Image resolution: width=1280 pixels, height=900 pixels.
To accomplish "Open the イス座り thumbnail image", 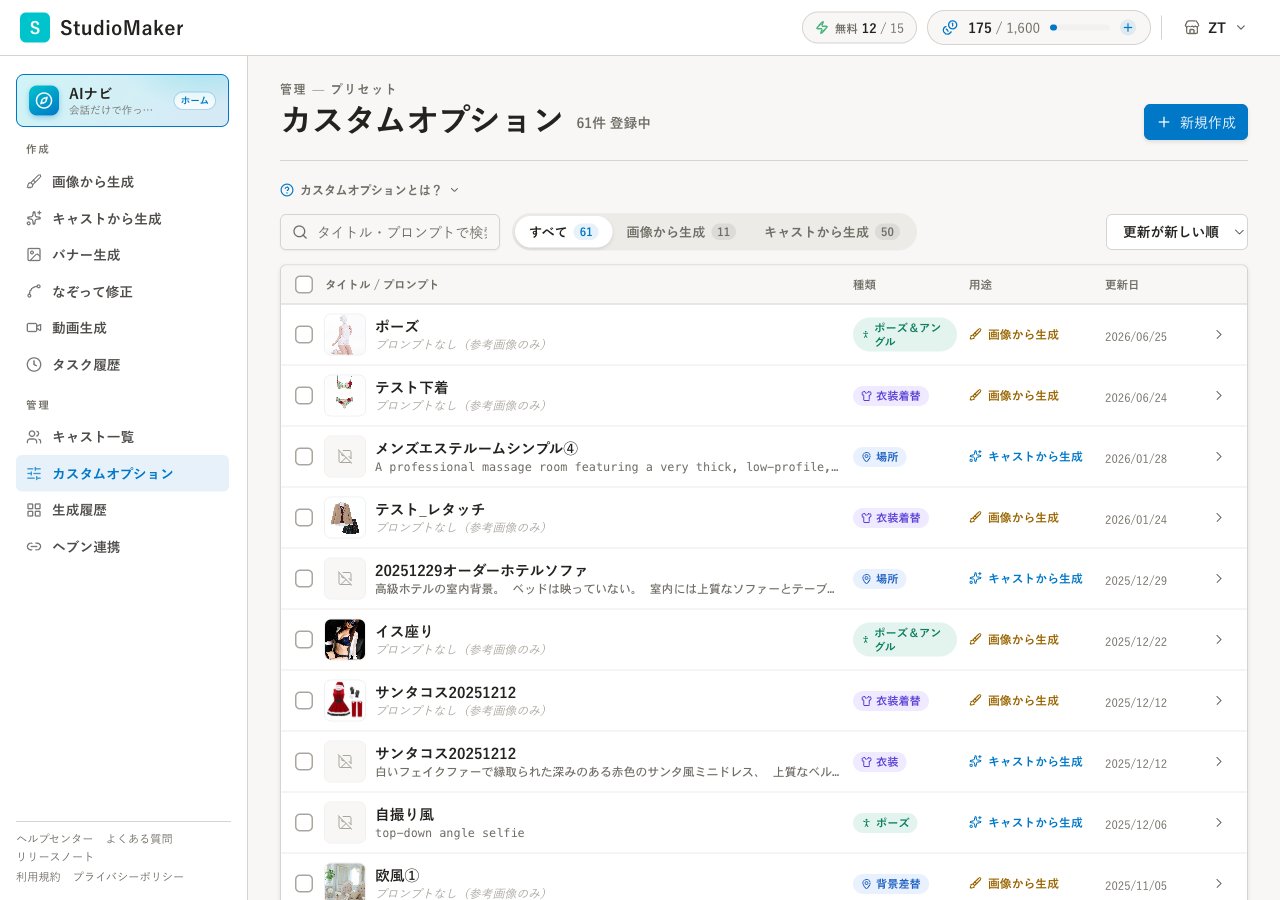I will [x=345, y=640].
